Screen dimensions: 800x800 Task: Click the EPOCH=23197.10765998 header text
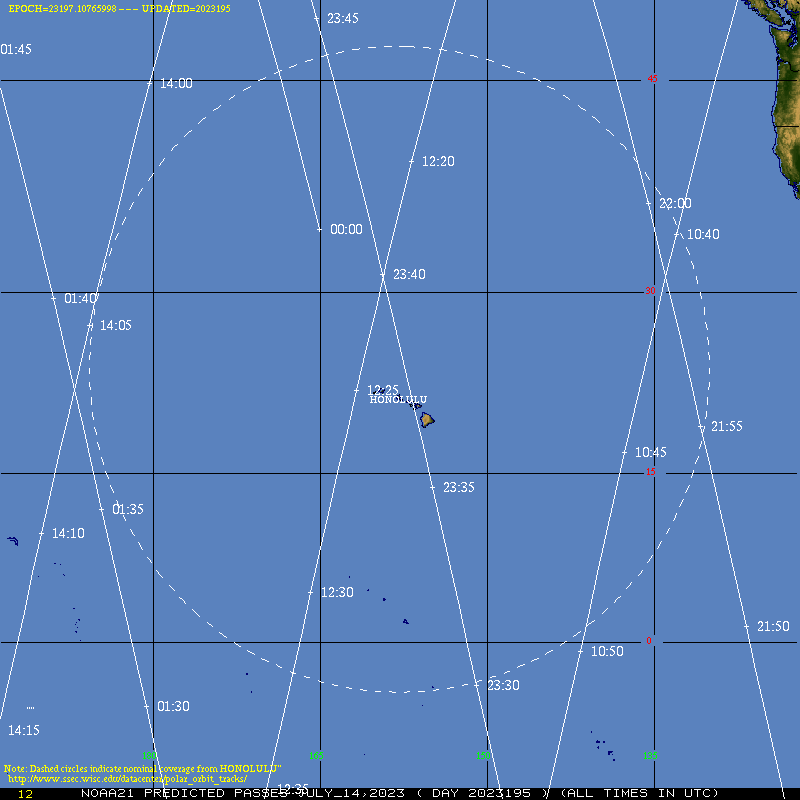pyautogui.click(x=62, y=9)
